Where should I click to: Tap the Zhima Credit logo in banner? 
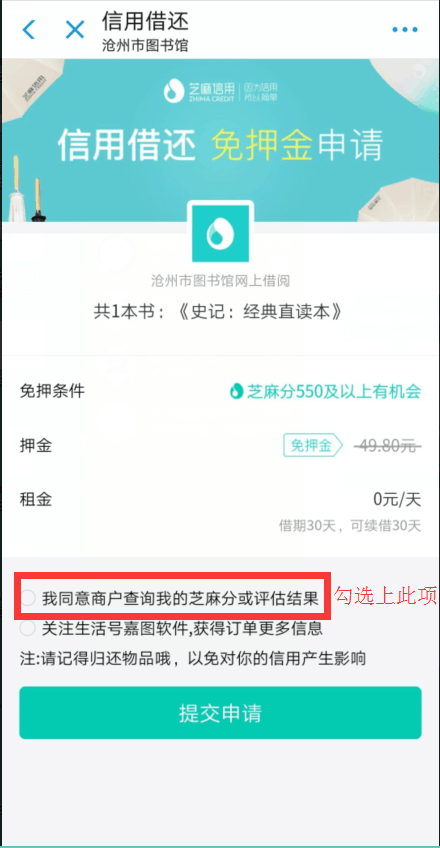pos(221,90)
